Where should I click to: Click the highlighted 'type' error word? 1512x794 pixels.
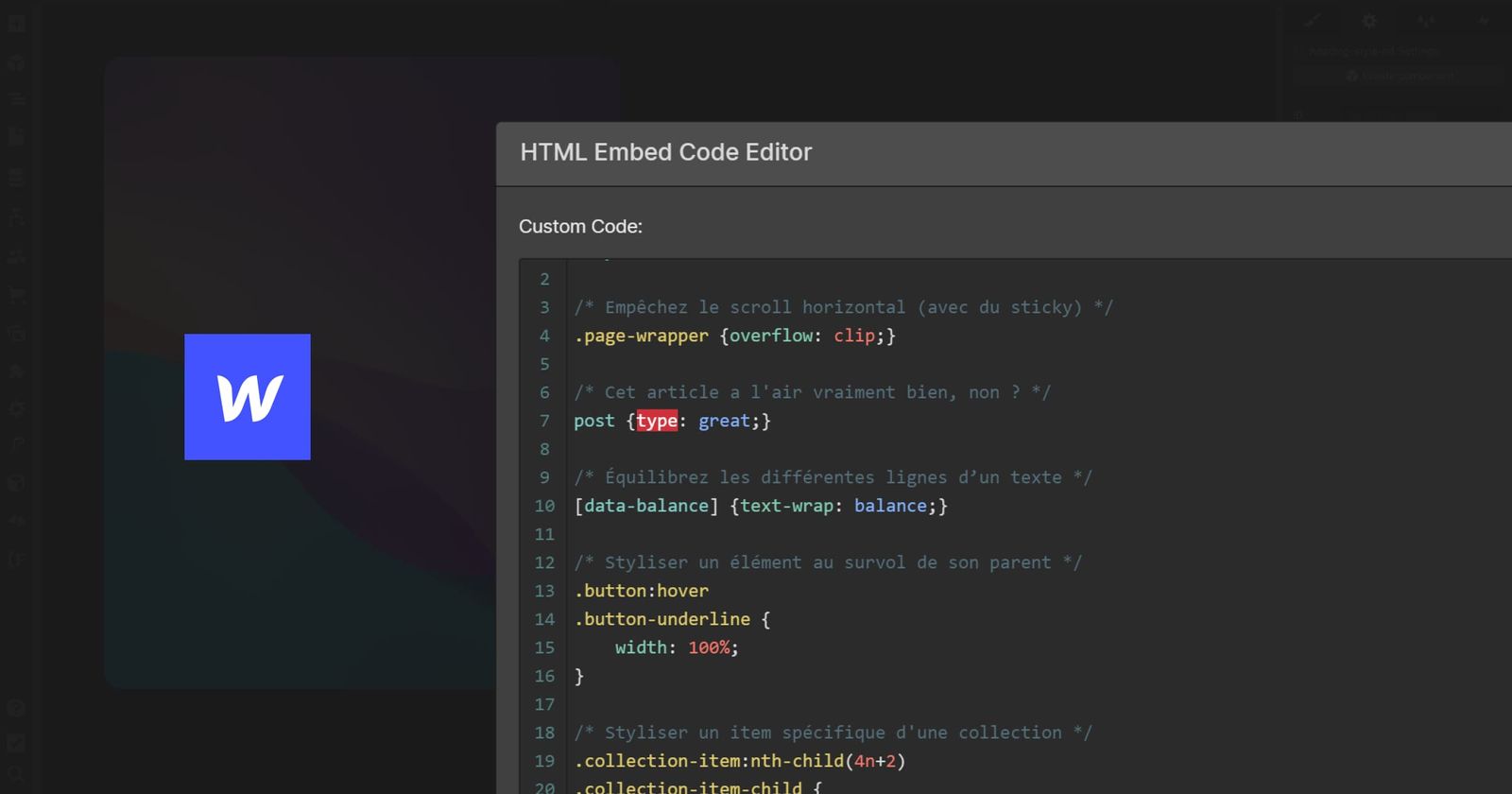[x=657, y=421]
